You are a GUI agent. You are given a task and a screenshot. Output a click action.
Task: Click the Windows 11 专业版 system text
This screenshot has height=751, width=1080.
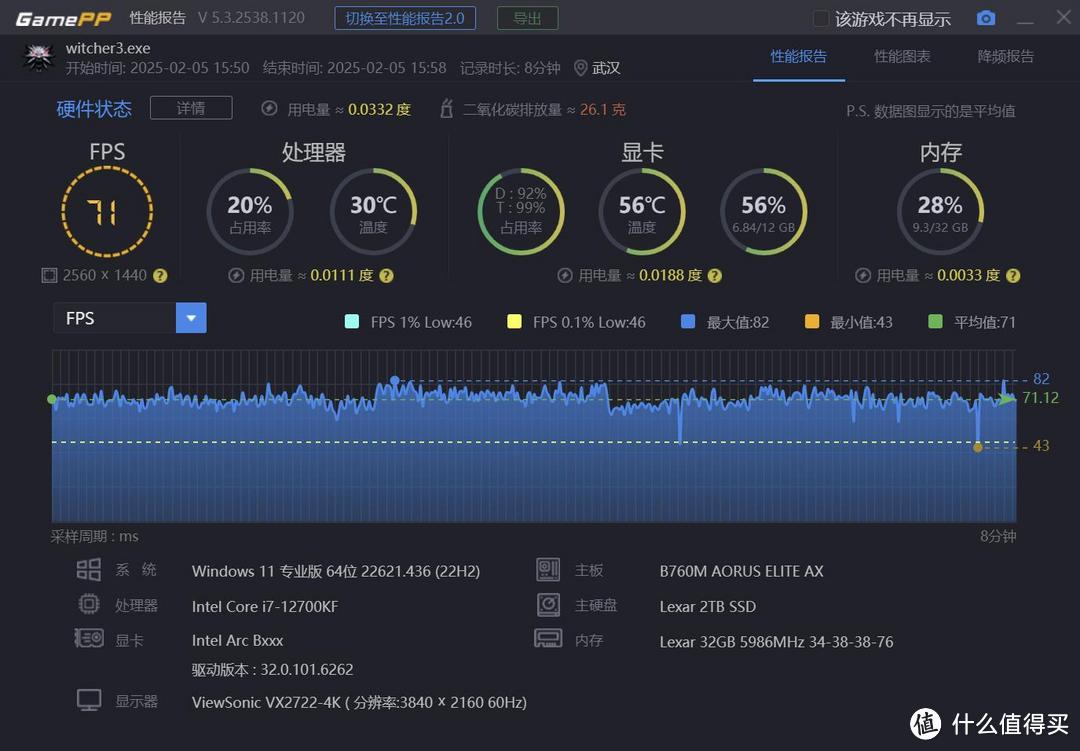click(336, 571)
